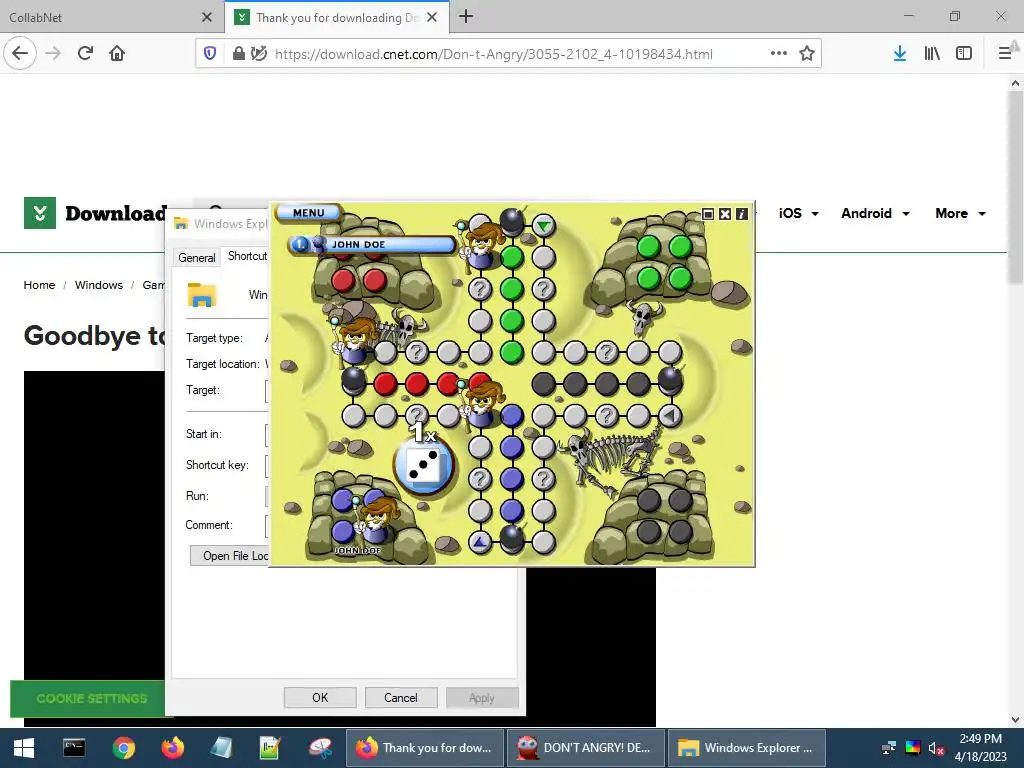Switch to DON'T ANGRY taskbar item
This screenshot has width=1024, height=768.
point(585,748)
